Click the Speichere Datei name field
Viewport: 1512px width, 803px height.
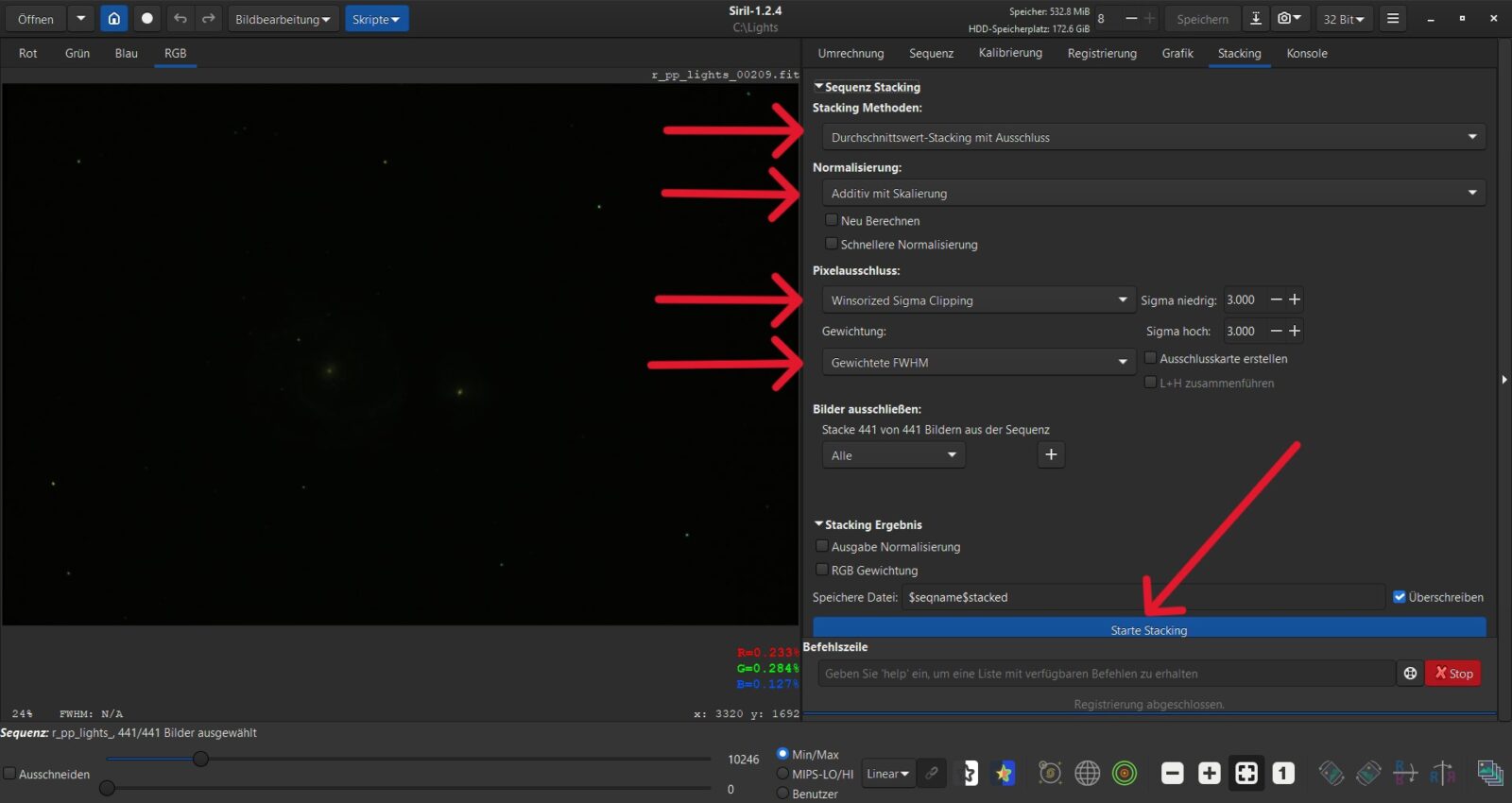[1143, 597]
